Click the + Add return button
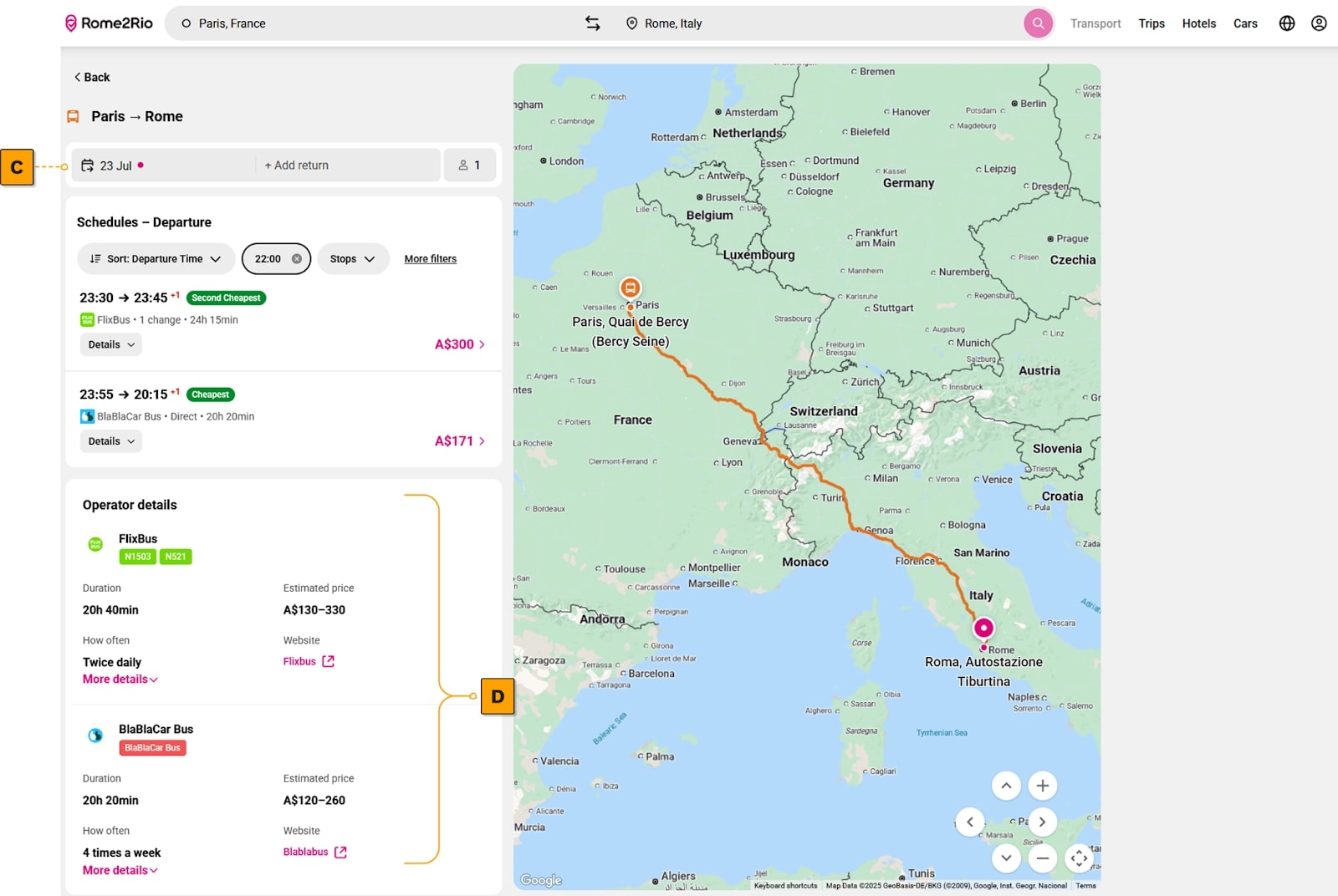Image resolution: width=1338 pixels, height=896 pixels. tap(296, 165)
